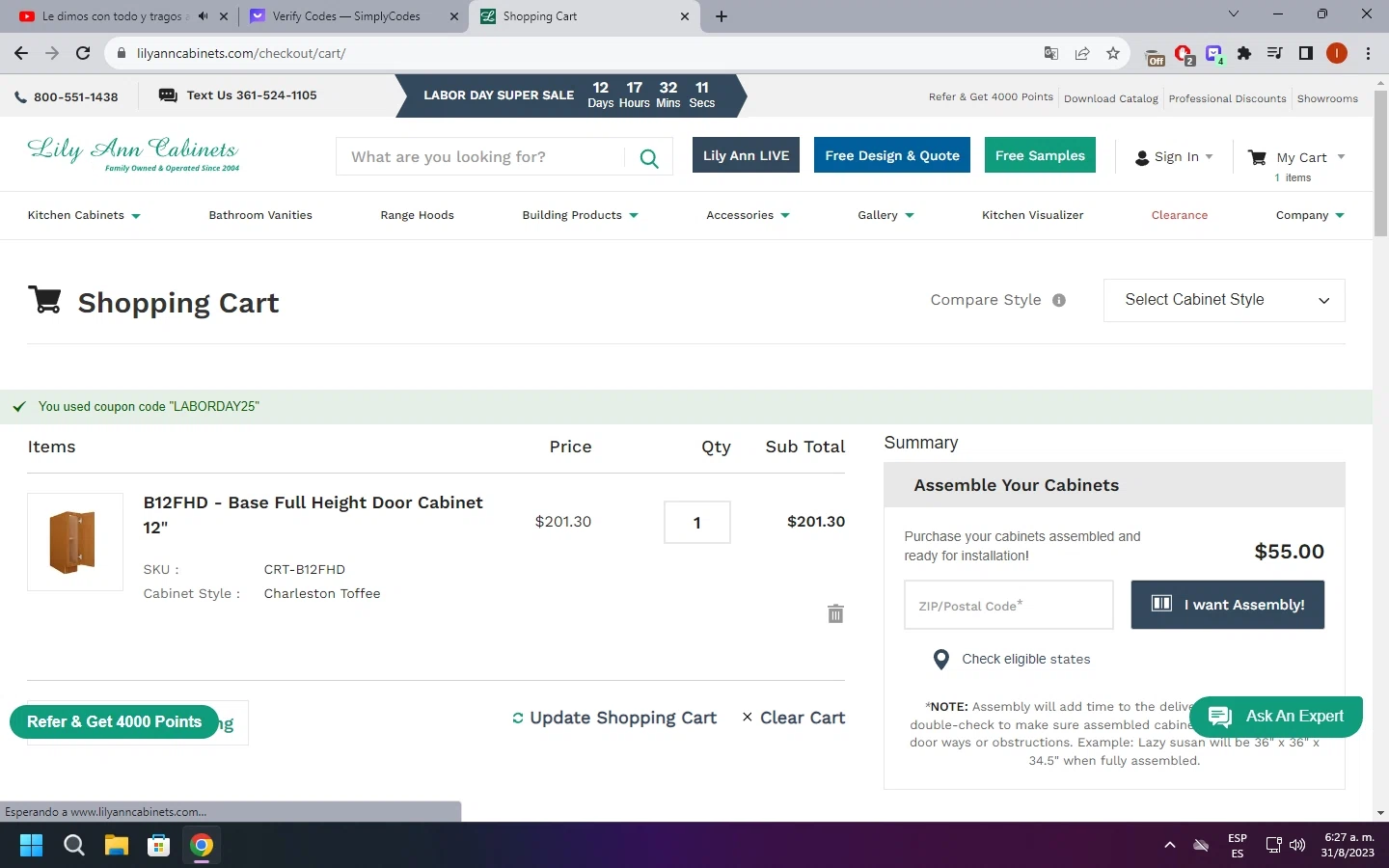Click the media control icon in toolbar
Viewport: 1389px width, 868px height.
(x=1275, y=53)
